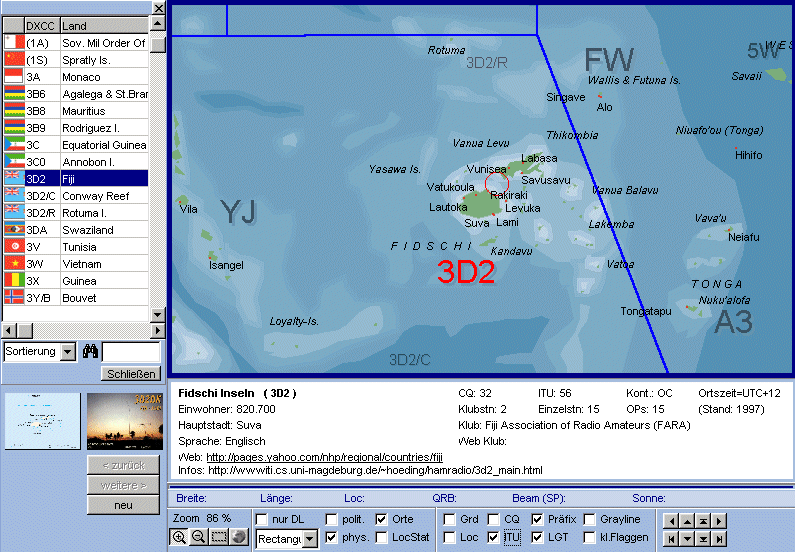Open the Sortierung dropdown
Viewport: 795px width, 552px height.
(68, 352)
